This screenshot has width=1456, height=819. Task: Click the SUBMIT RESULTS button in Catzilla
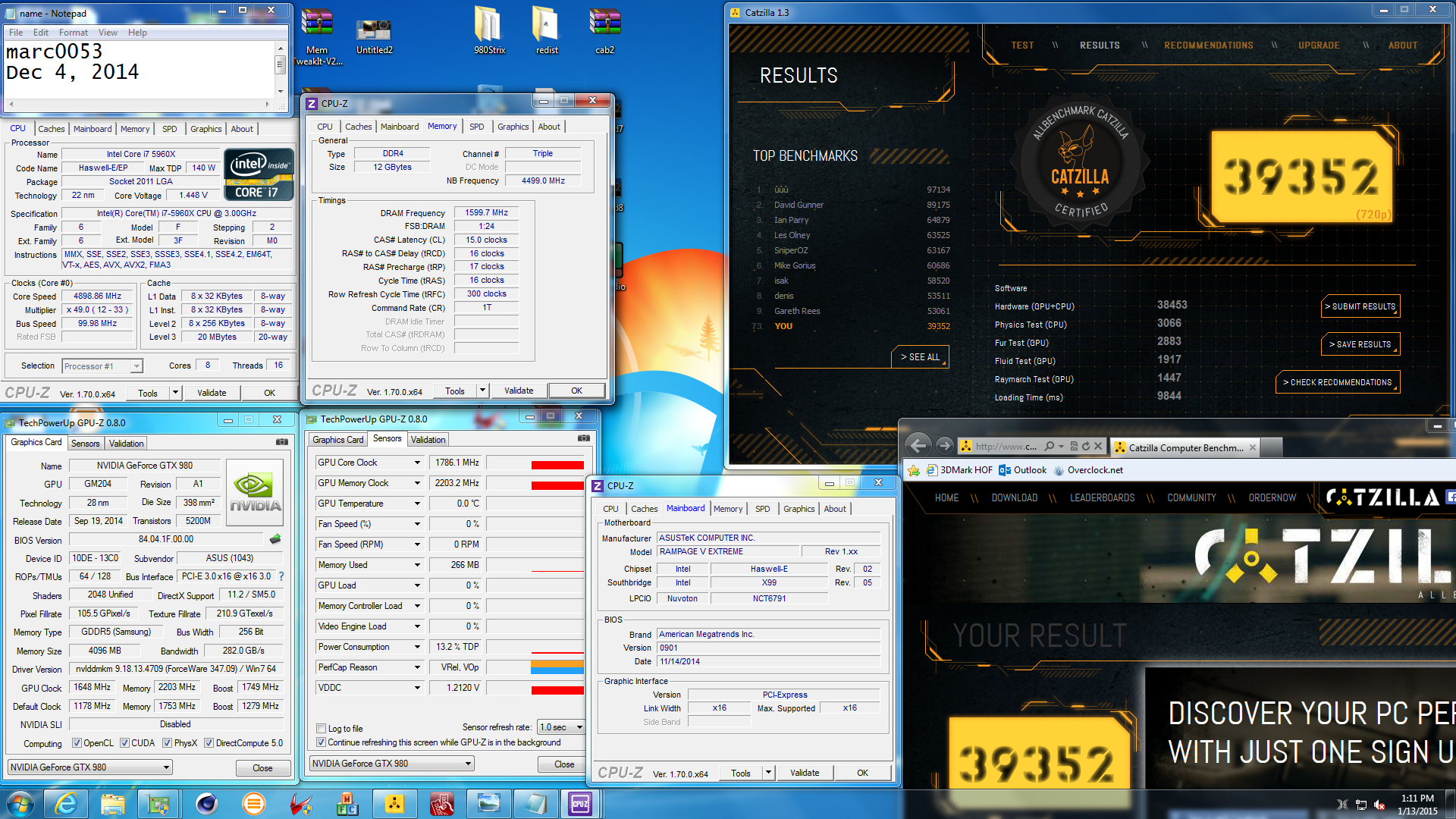(1362, 306)
